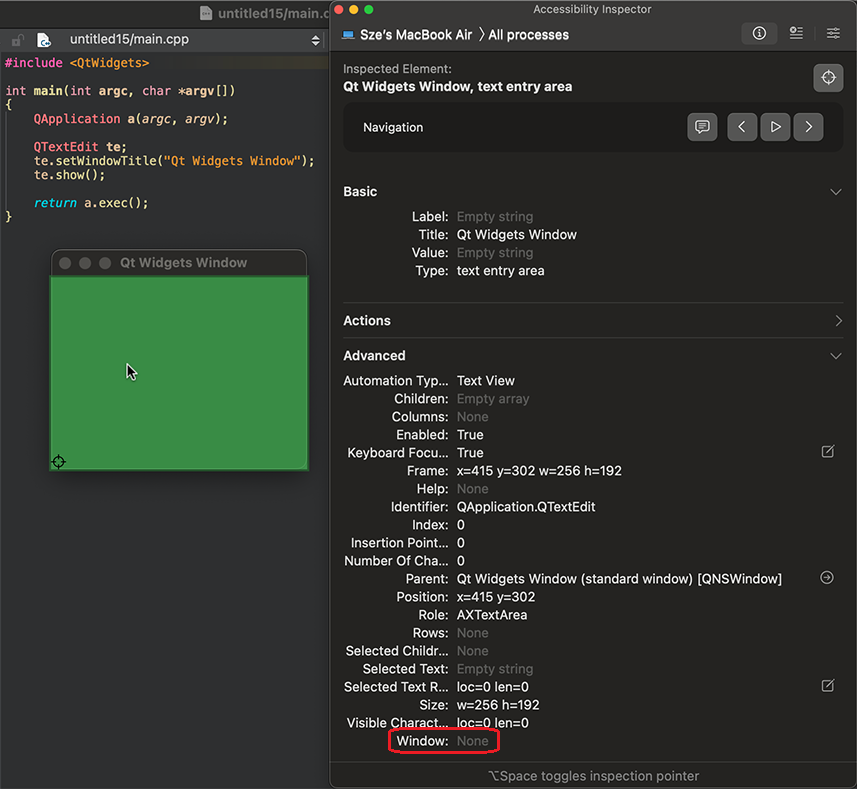Jump to Parent element arrow icon

point(827,578)
